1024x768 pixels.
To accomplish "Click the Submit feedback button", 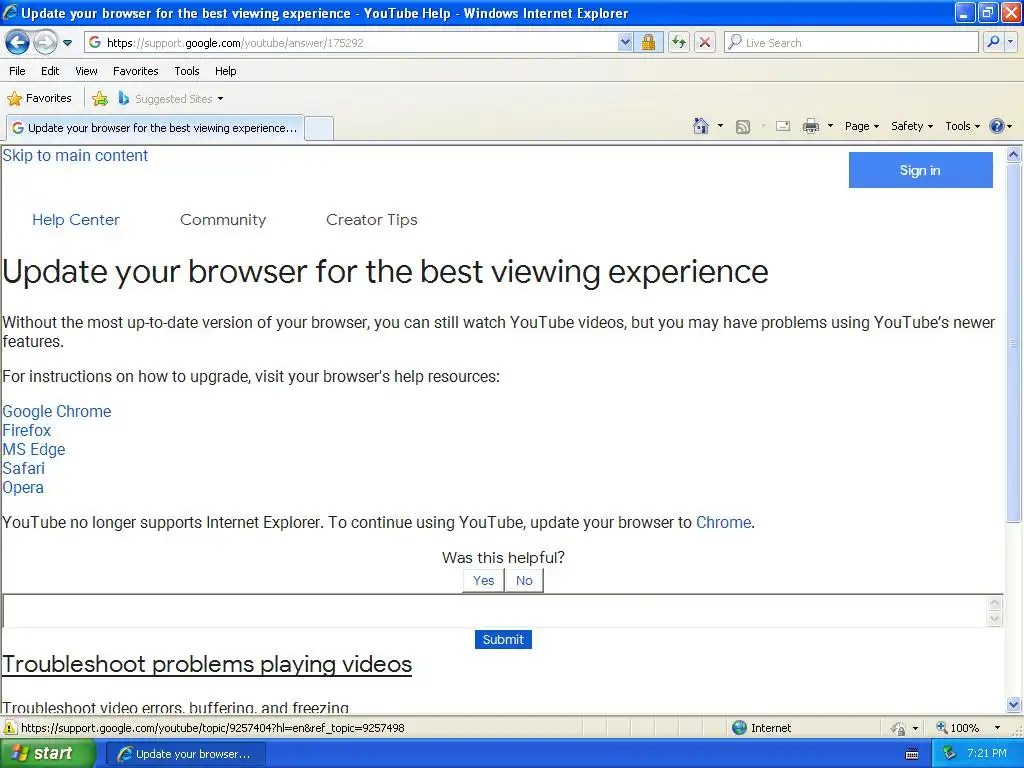I will tap(503, 639).
